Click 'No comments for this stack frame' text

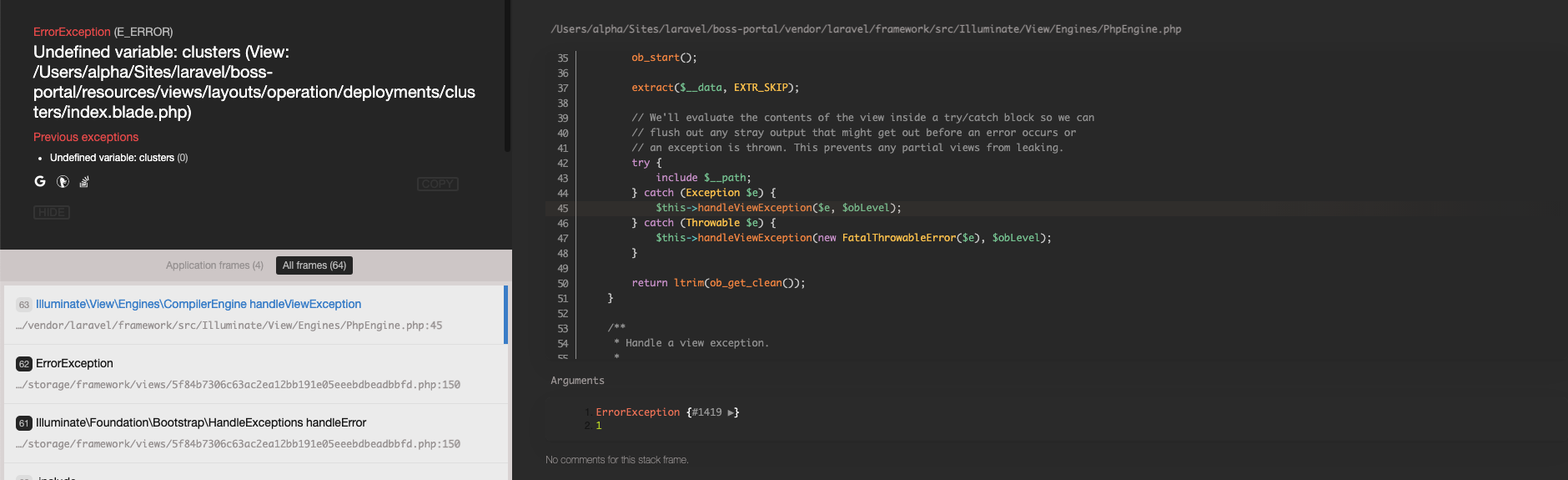click(x=617, y=460)
